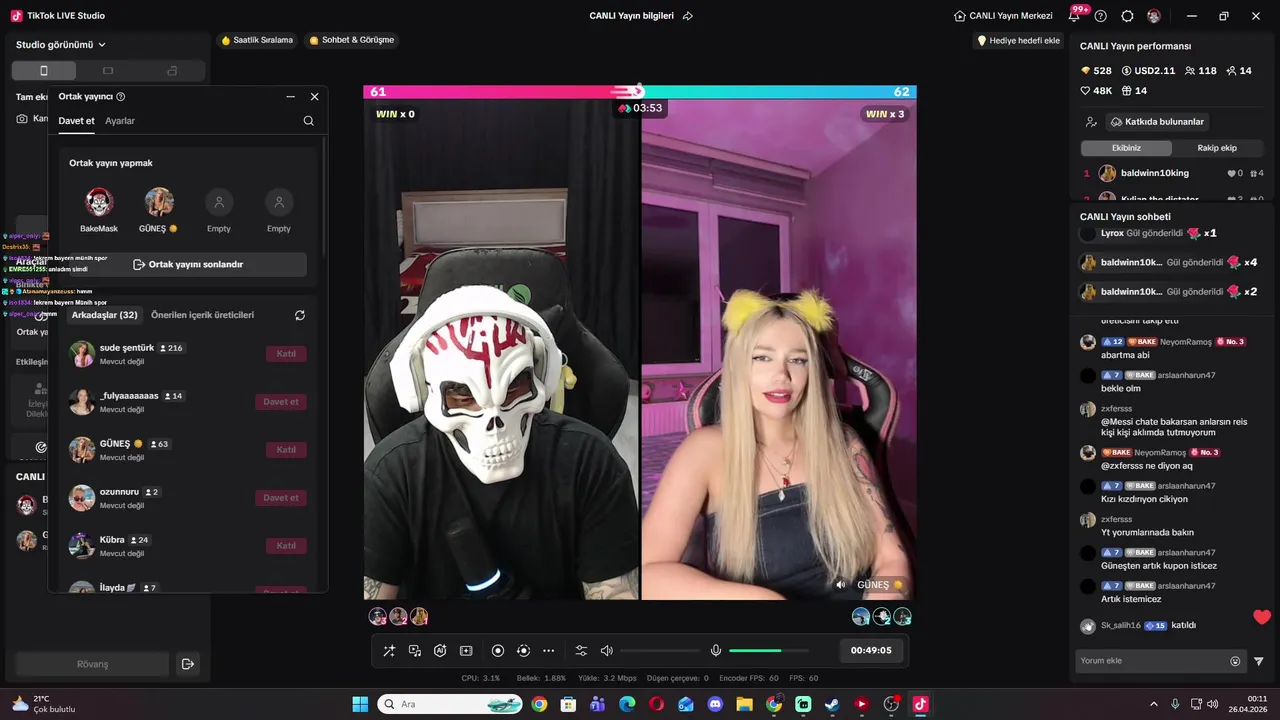Click the Rövanş button
This screenshot has width=1280, height=720.
tap(92, 664)
